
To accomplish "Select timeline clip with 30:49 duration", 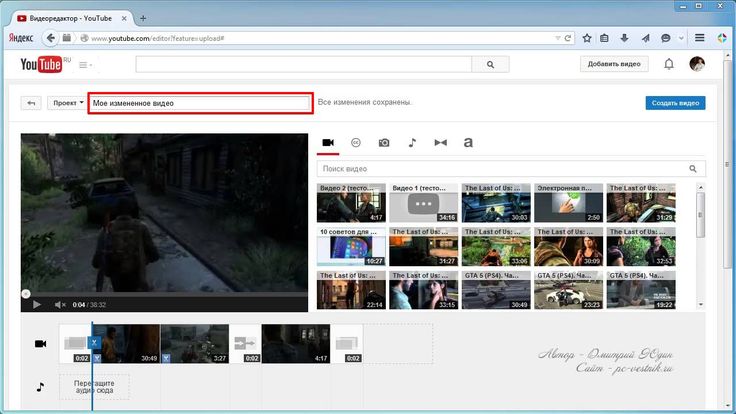I will pos(127,344).
